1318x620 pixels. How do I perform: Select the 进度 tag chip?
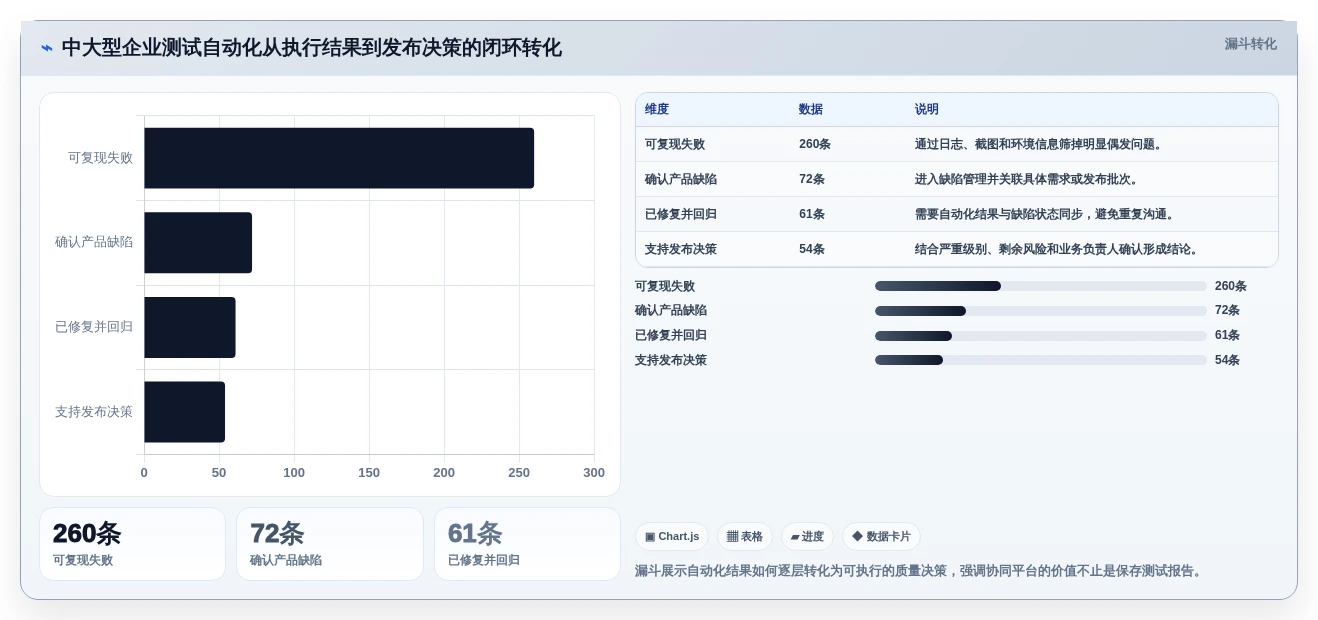(x=807, y=537)
